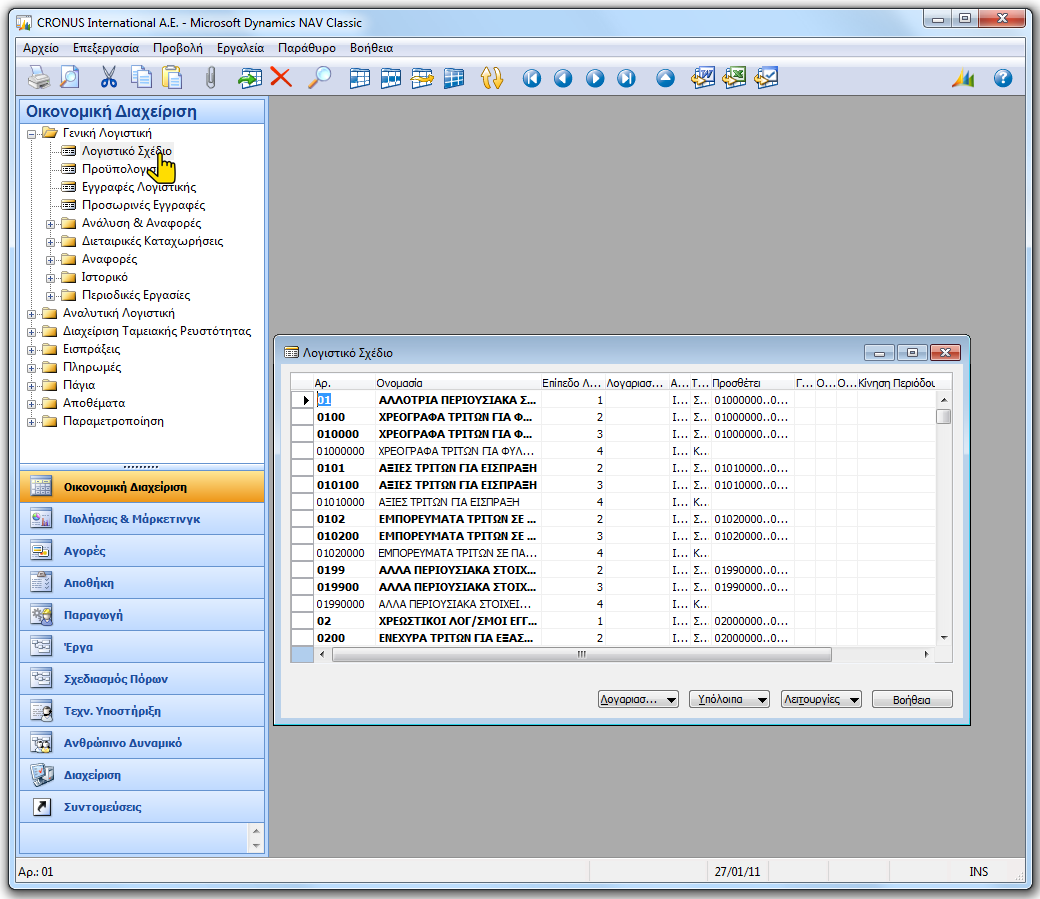Open the Εργαλεία menu
This screenshot has height=899, width=1040.
click(240, 48)
